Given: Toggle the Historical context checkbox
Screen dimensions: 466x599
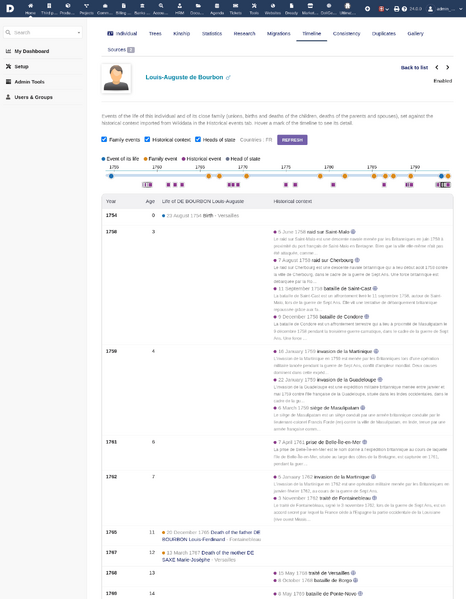Looking at the screenshot, I should (147, 139).
